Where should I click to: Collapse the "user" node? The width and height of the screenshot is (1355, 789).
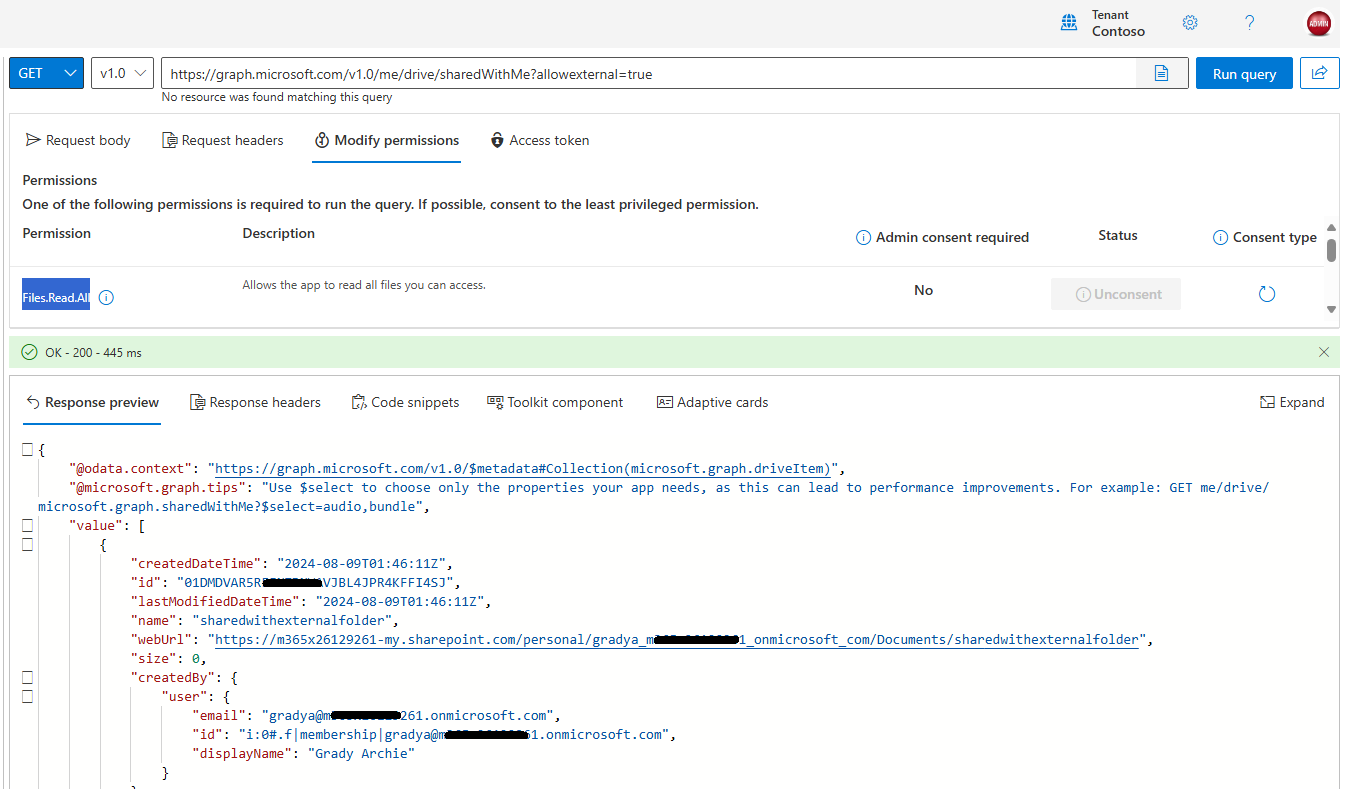tap(28, 697)
